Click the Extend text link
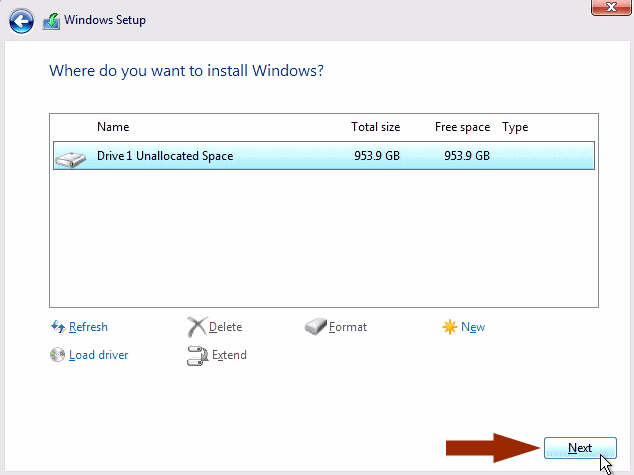The height and width of the screenshot is (475, 634). pos(229,355)
